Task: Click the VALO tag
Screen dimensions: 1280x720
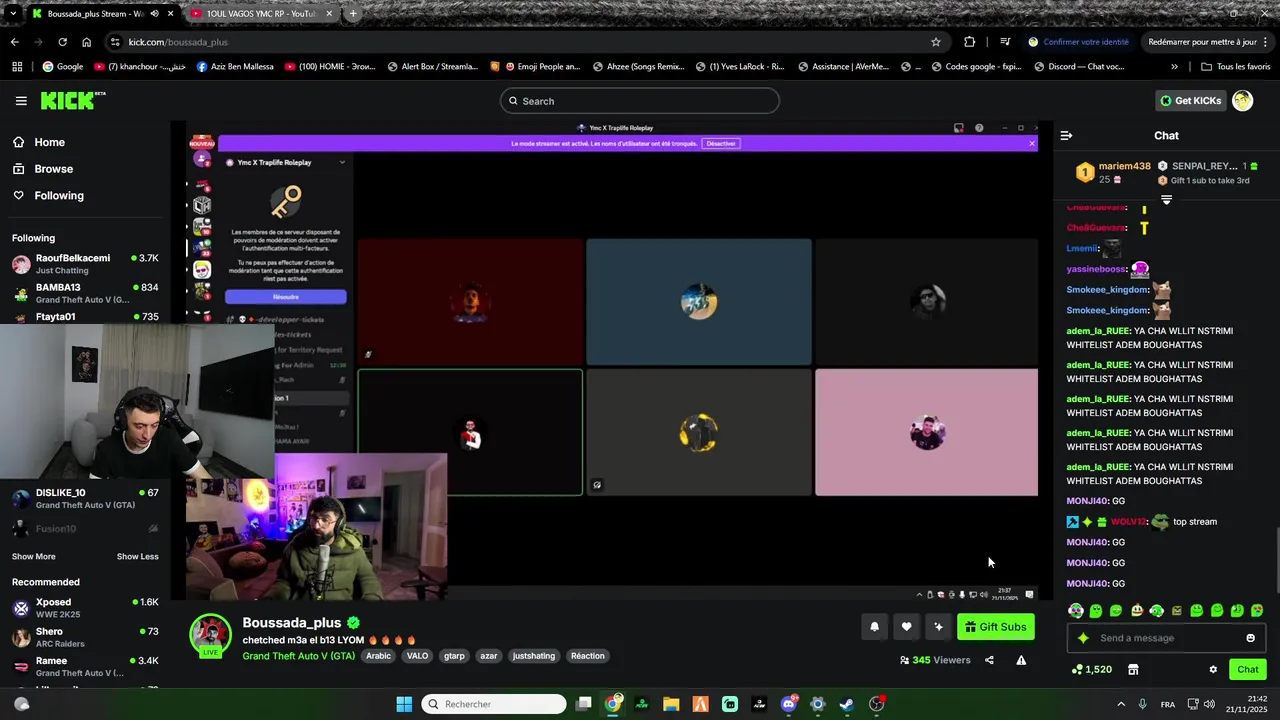Action: (x=417, y=656)
